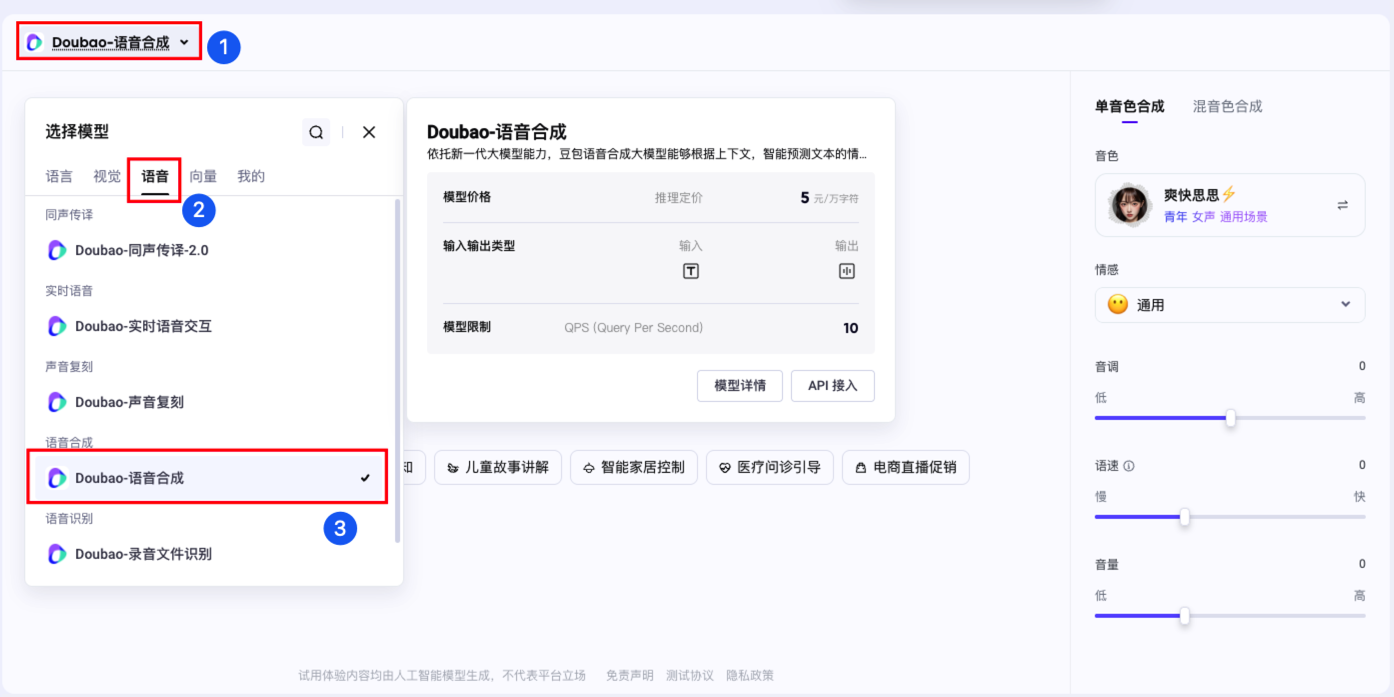Click the 音调 slider handle
The height and width of the screenshot is (697, 1394).
(1231, 419)
